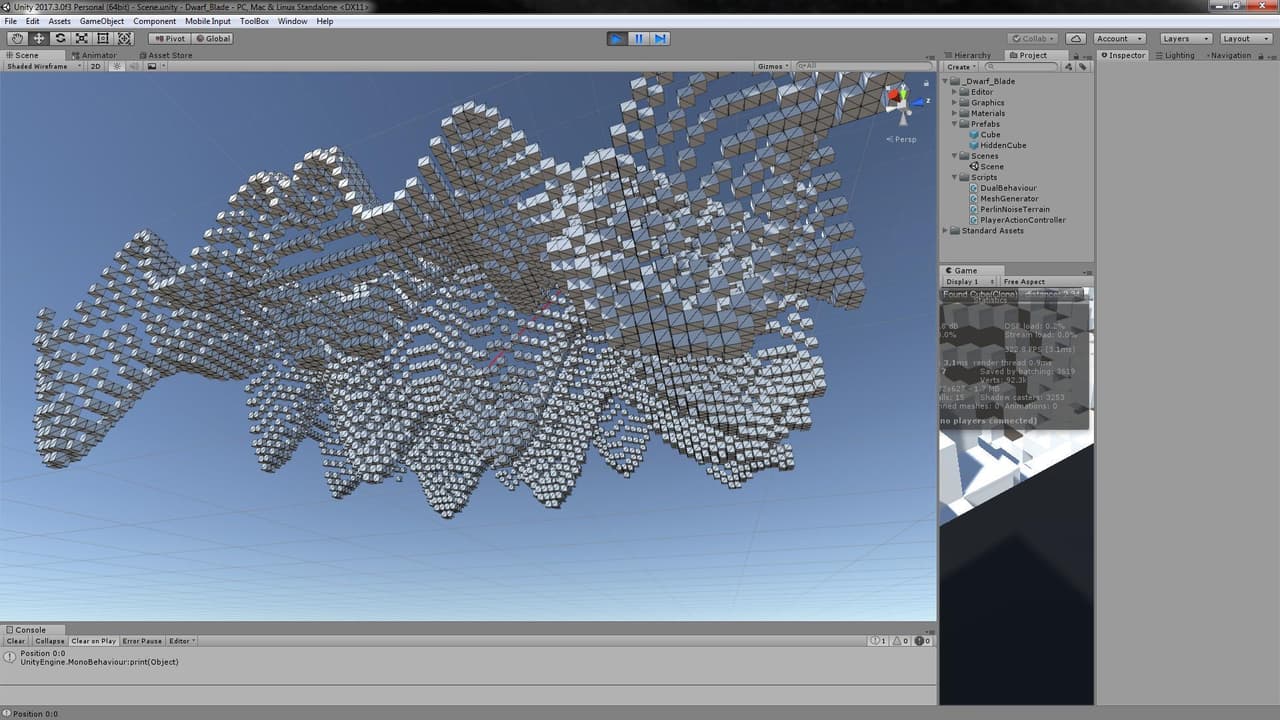
Task: Collapse the Scripts folder
Action: (954, 177)
